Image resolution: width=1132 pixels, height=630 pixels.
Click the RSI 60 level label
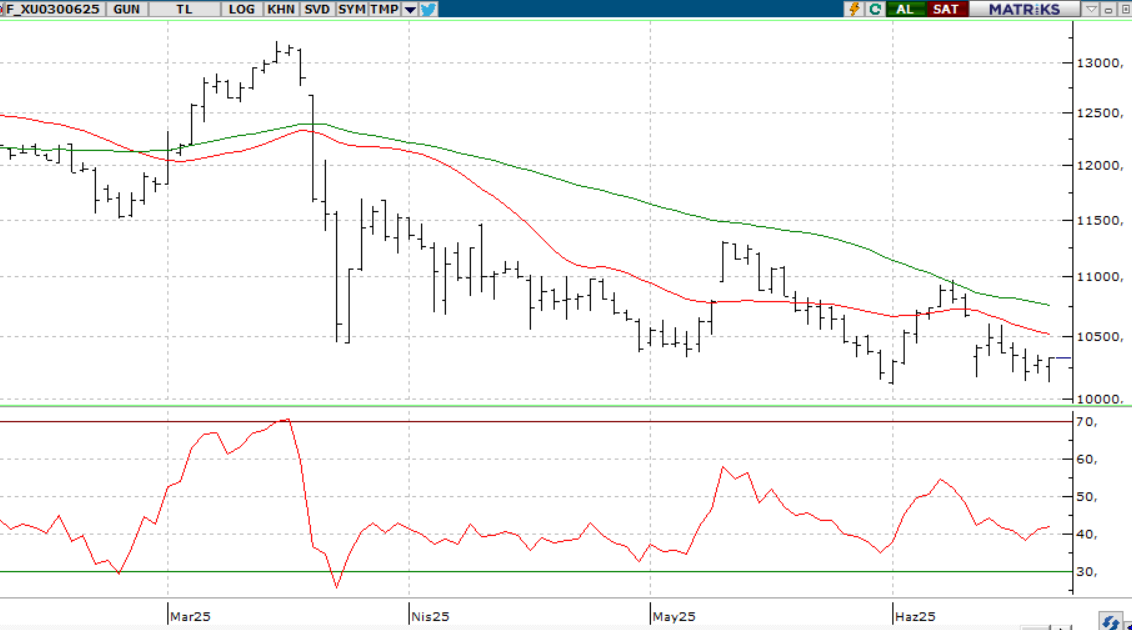tap(1087, 459)
